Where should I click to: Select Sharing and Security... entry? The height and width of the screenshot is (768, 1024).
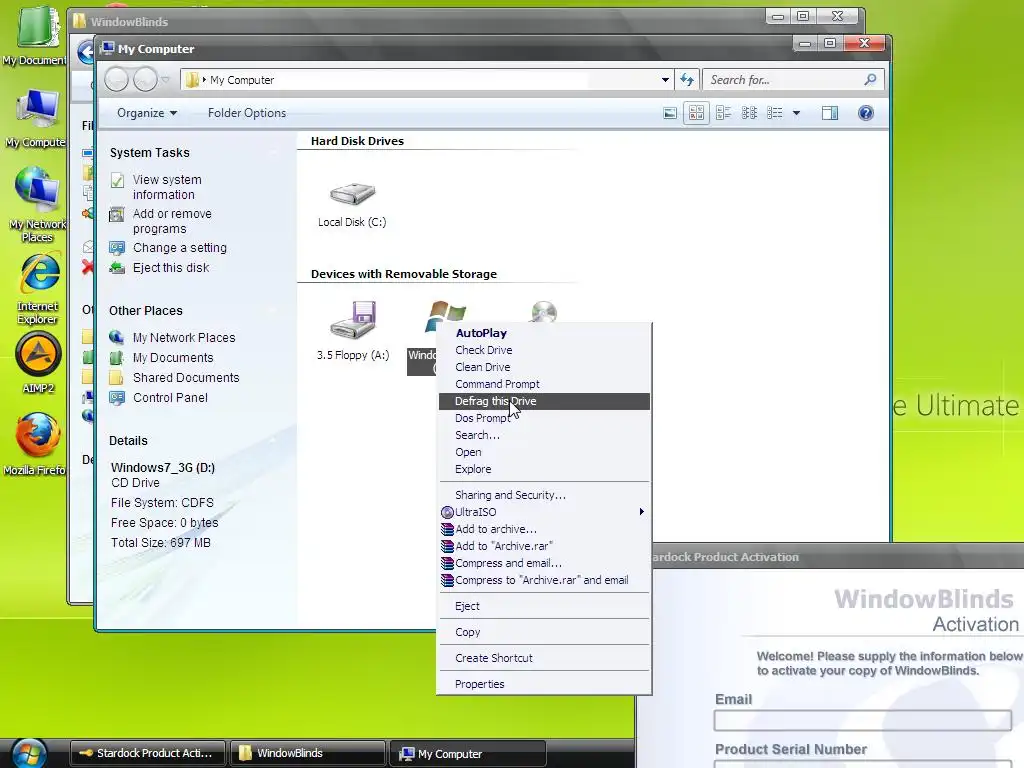[544, 495]
